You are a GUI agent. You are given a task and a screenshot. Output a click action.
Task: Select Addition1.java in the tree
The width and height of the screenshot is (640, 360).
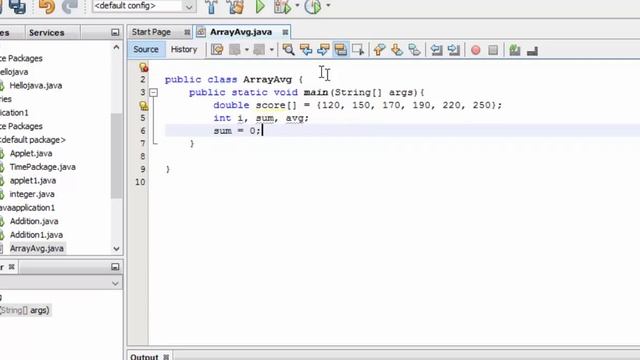tap(36, 235)
